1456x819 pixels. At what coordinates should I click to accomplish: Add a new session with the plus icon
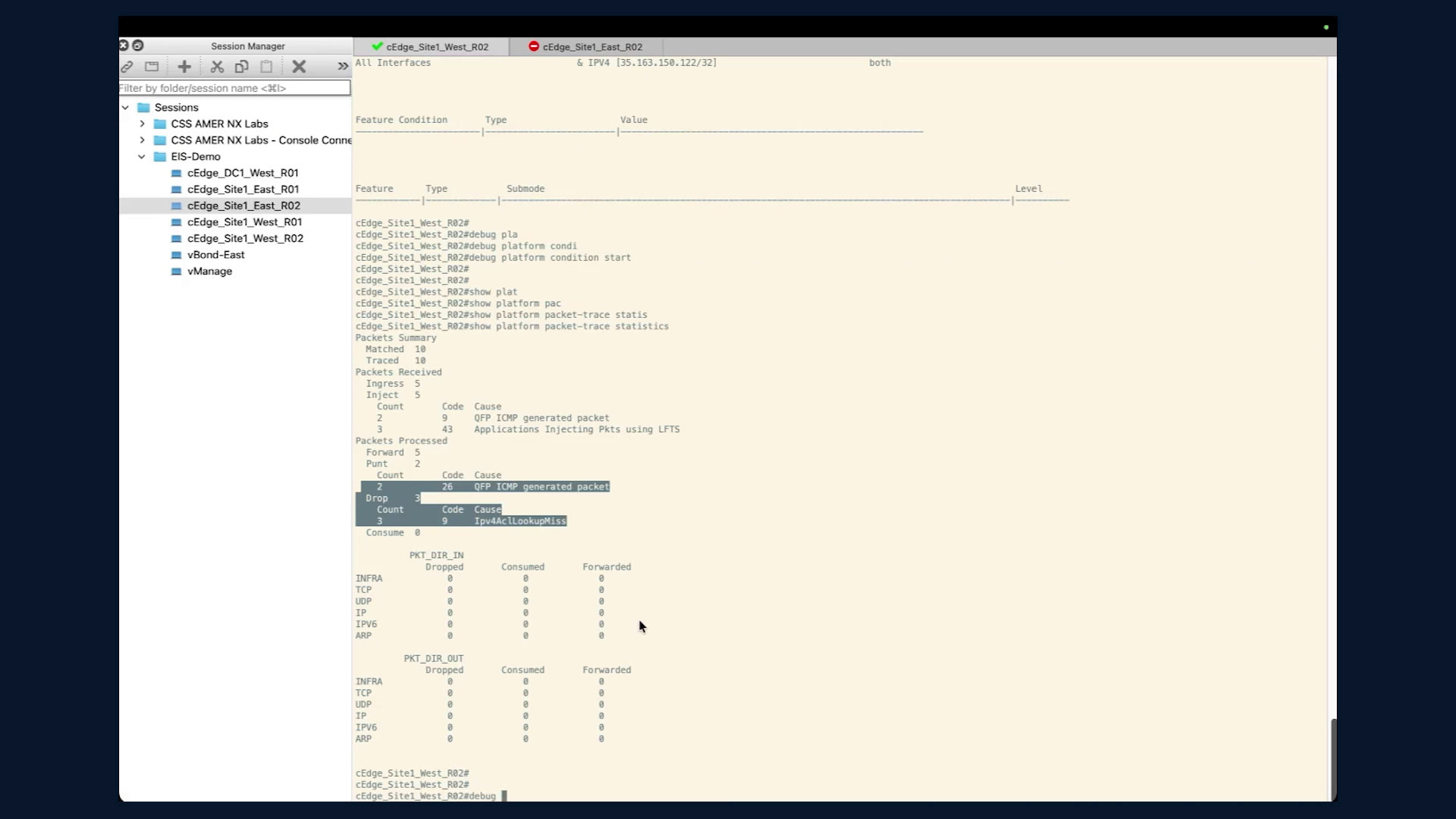coord(184,67)
